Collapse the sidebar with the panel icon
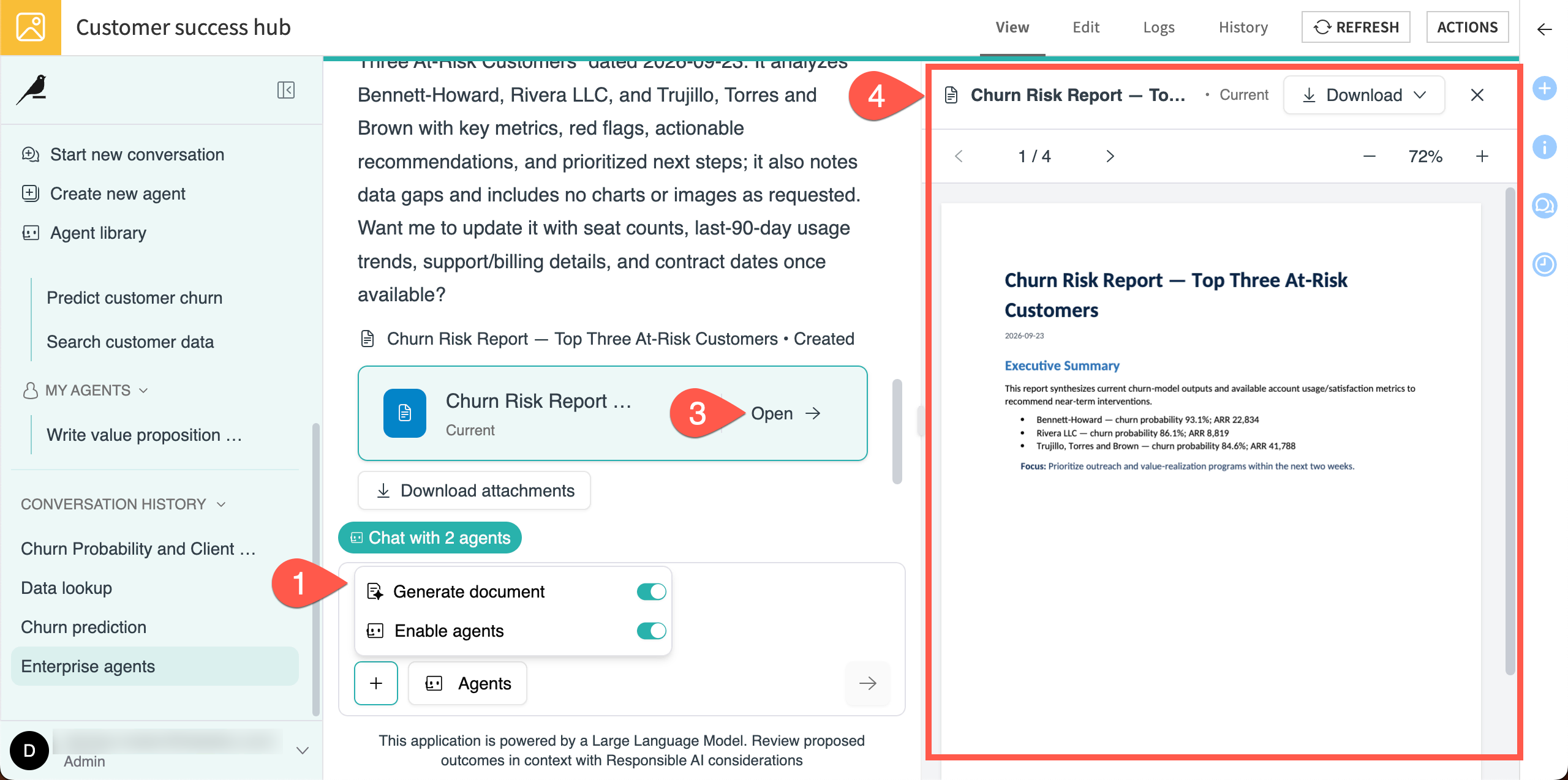Image resolution: width=1568 pixels, height=780 pixels. tap(286, 90)
